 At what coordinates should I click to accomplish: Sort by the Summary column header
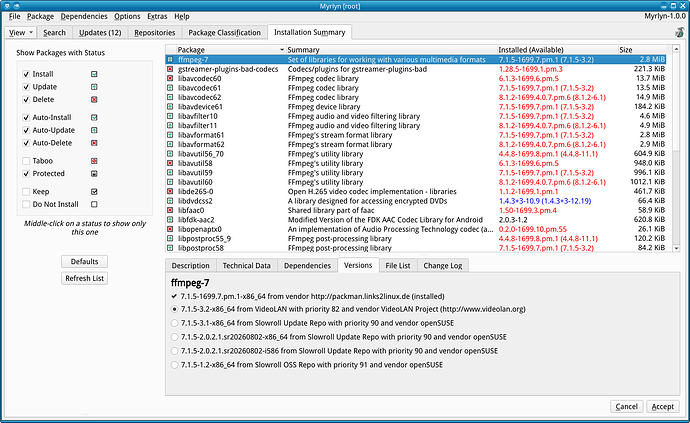pyautogui.click(x=391, y=50)
